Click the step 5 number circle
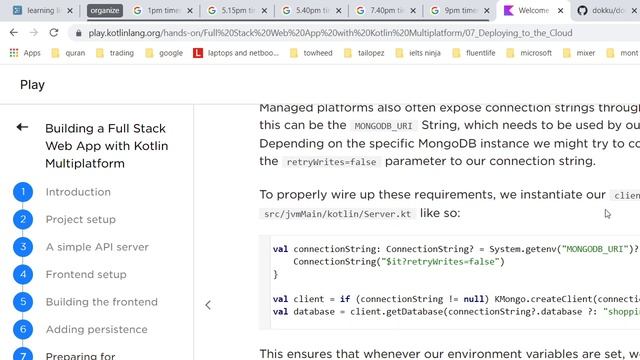Viewport: 640px width, 360px height. tap(23, 302)
